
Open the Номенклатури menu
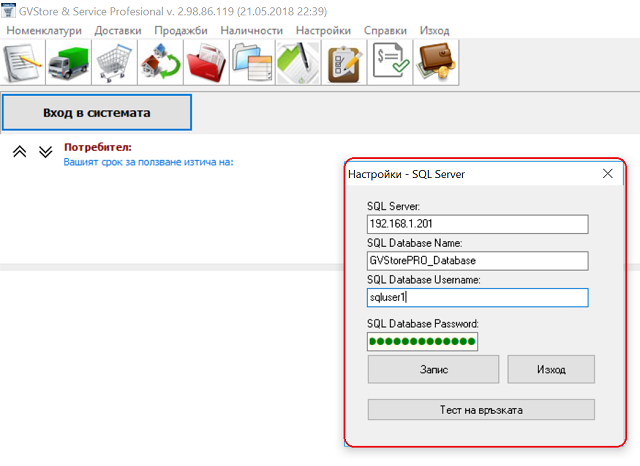coord(44,31)
